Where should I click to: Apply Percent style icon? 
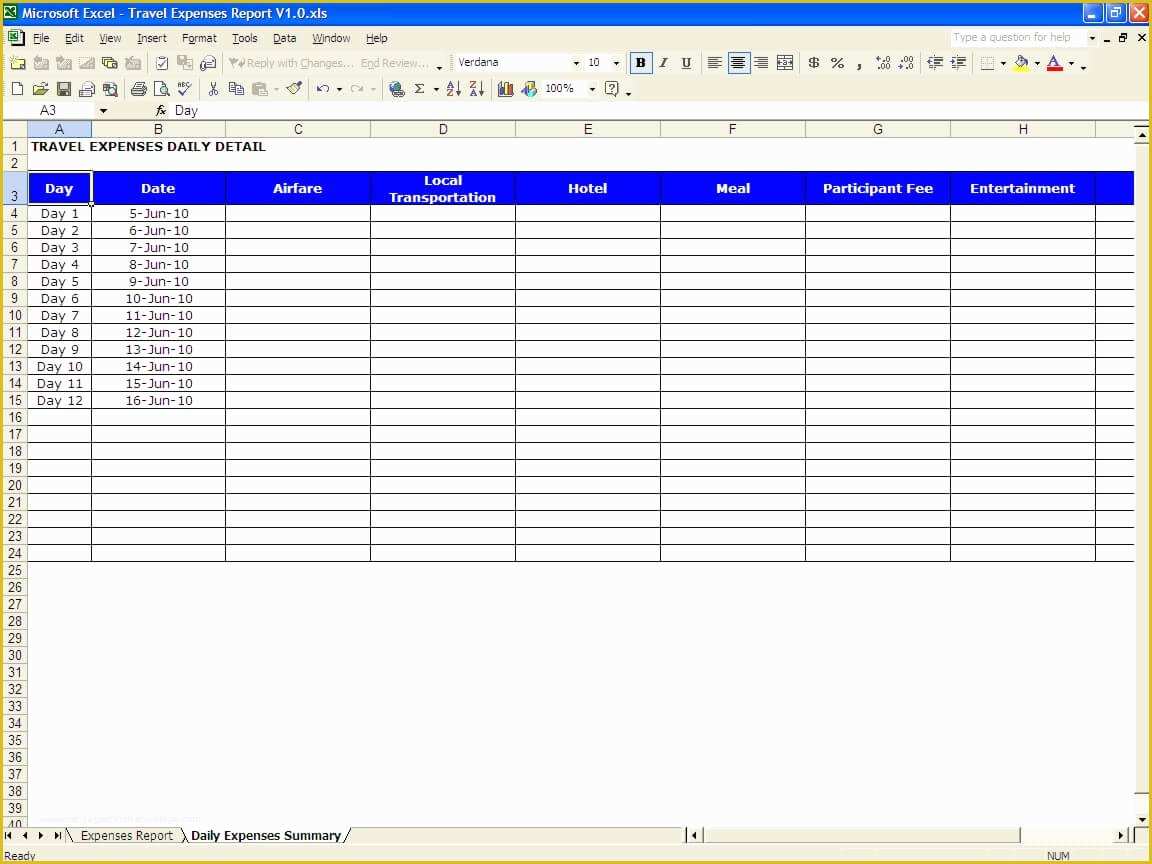[838, 63]
